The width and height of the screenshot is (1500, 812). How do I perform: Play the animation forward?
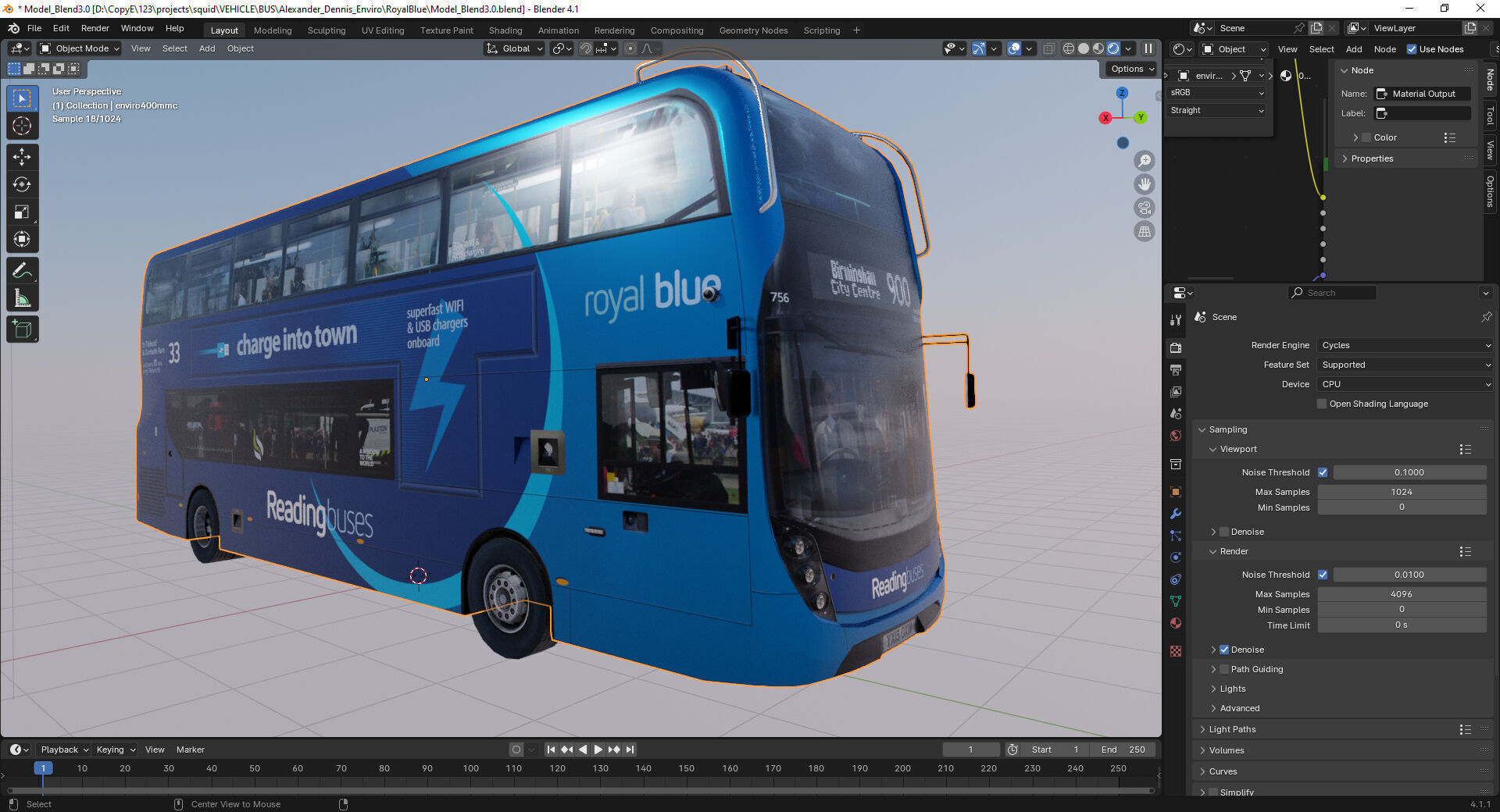(x=598, y=750)
